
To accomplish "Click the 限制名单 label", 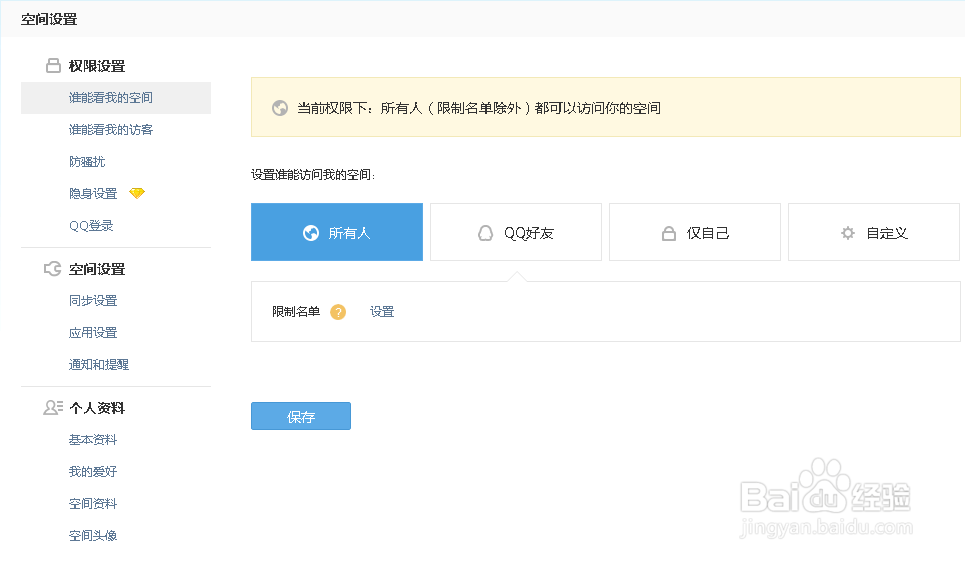I will coord(296,312).
